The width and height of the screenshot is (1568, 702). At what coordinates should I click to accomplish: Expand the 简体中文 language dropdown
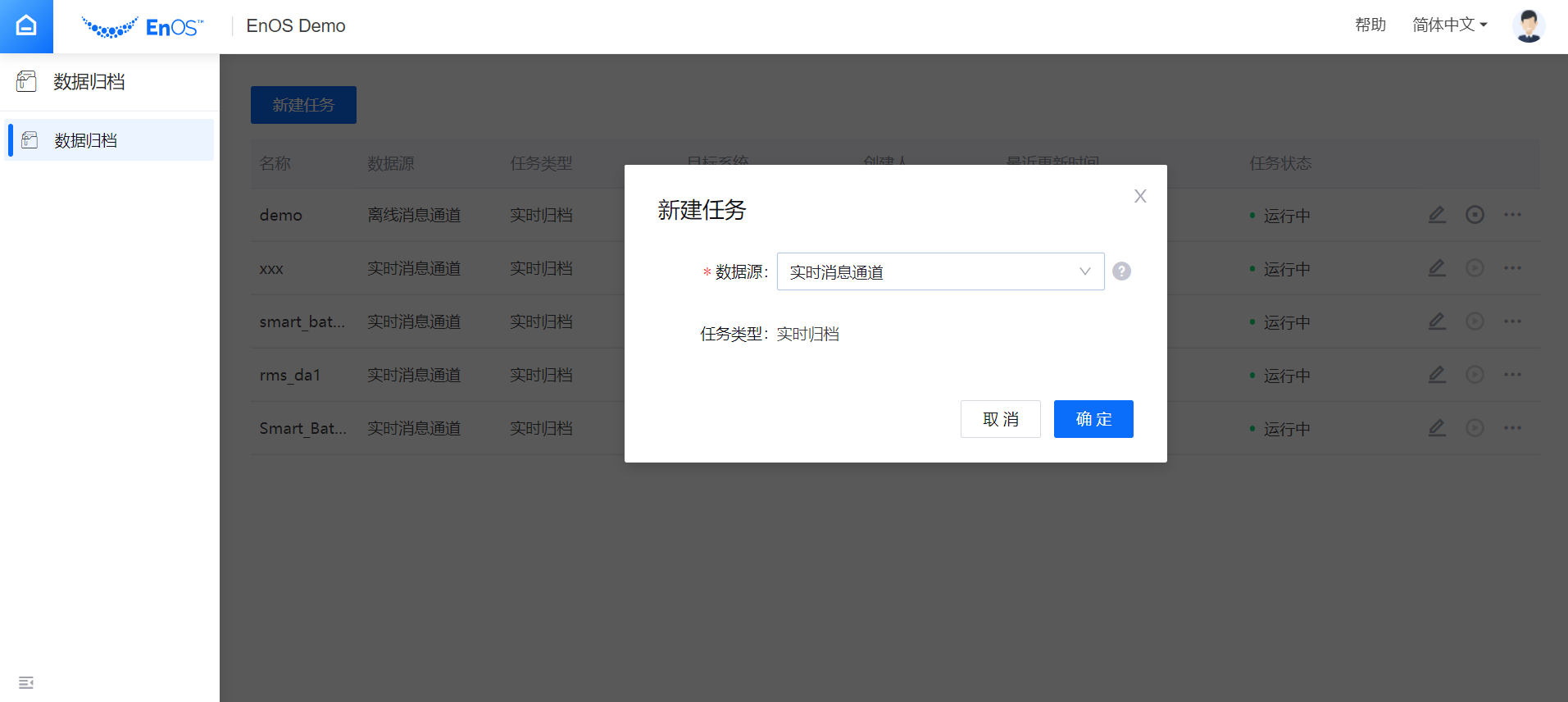click(x=1449, y=25)
